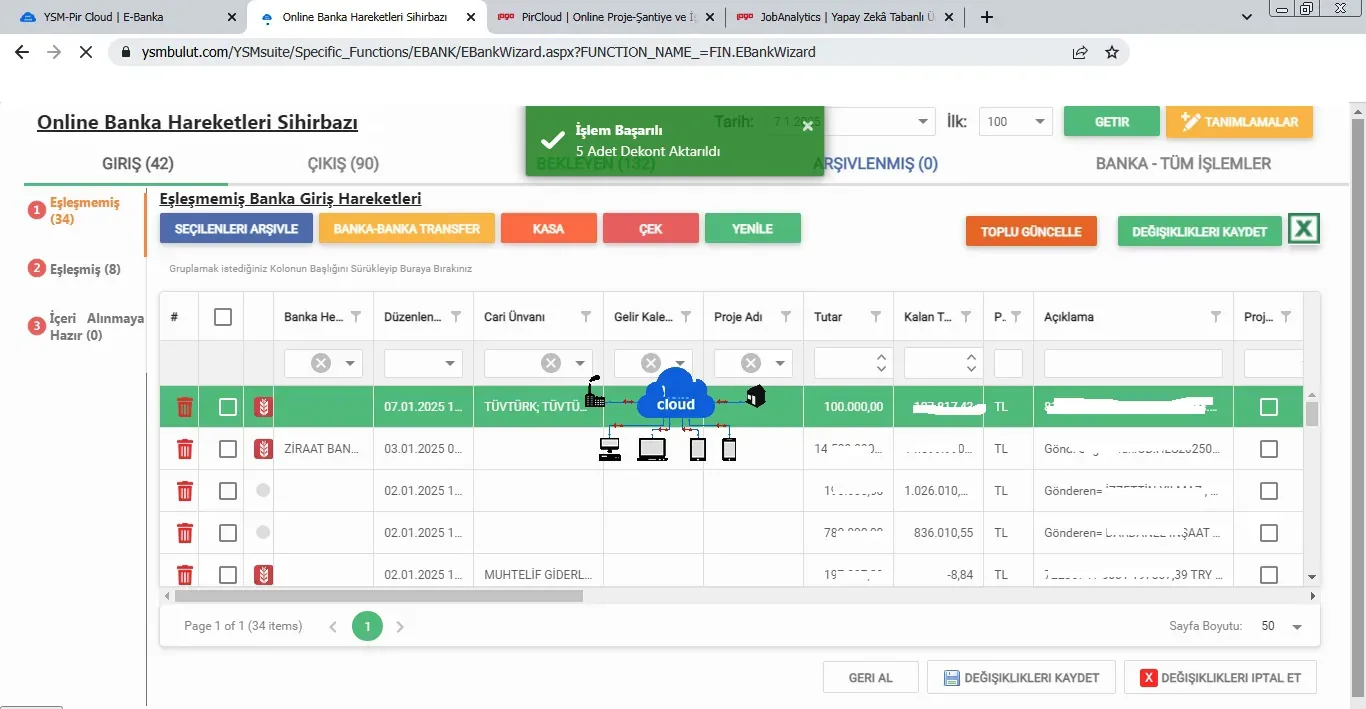Open a new browser tab
Screen dimensions: 1366x709
click(x=987, y=17)
